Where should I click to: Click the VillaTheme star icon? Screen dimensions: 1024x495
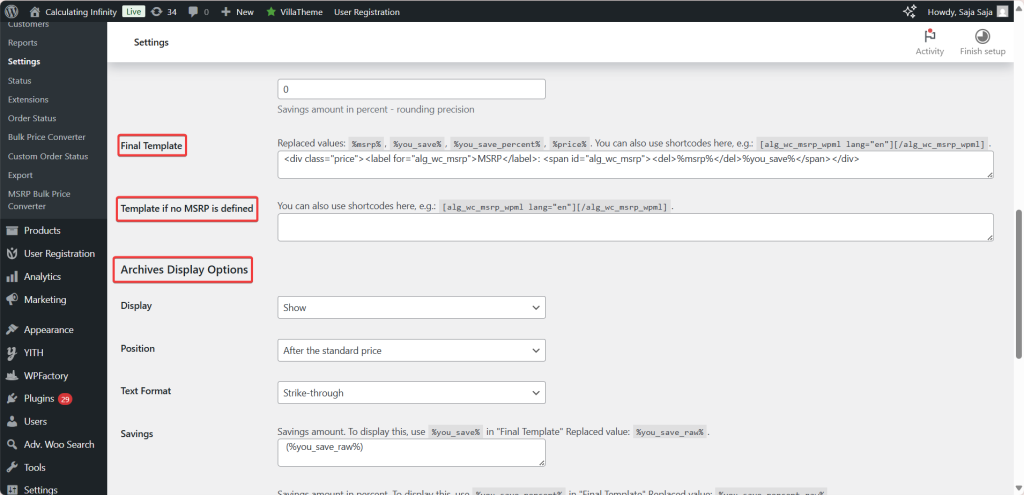pos(271,12)
